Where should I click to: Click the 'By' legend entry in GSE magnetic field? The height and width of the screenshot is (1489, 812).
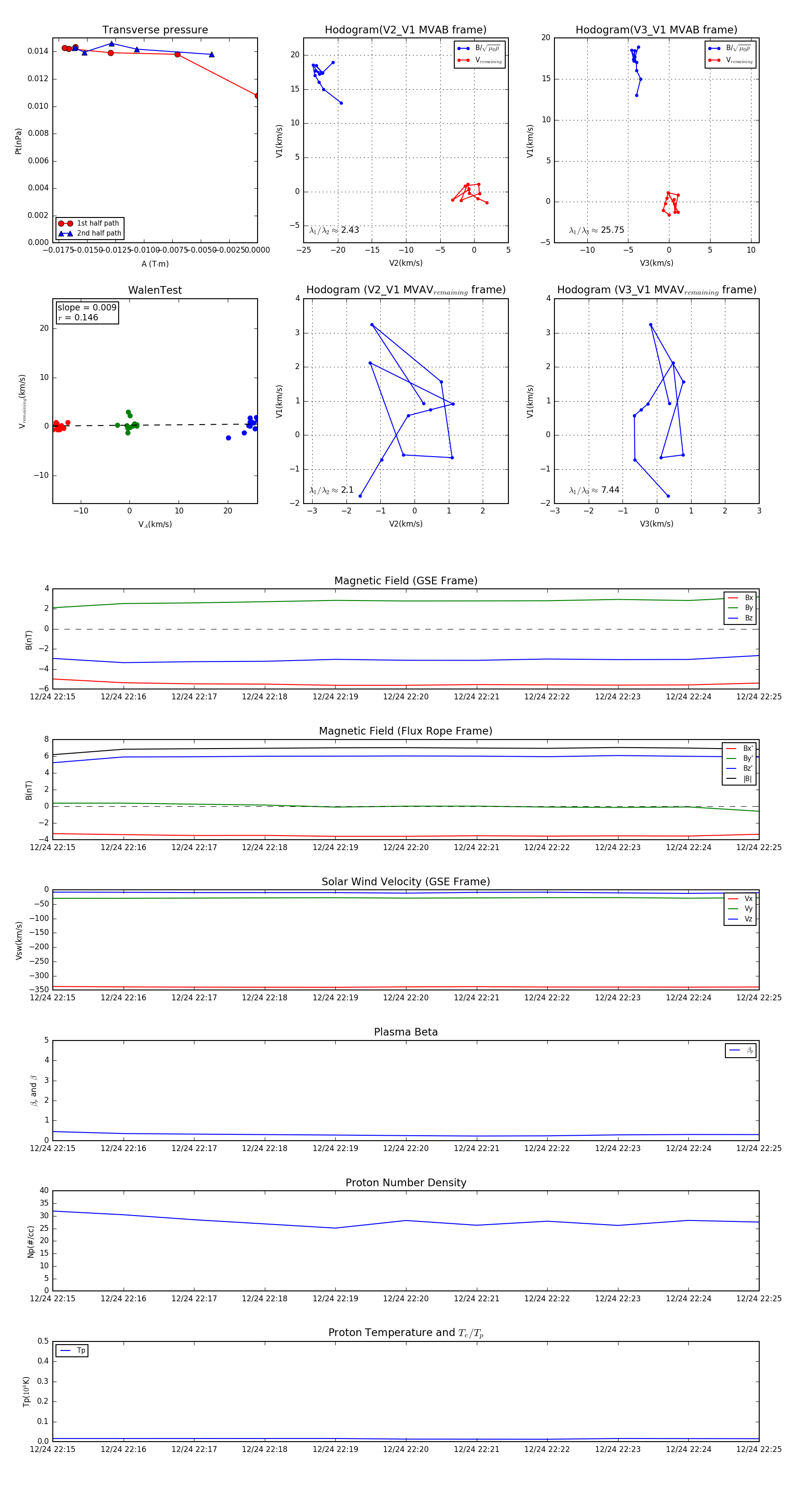[740, 607]
